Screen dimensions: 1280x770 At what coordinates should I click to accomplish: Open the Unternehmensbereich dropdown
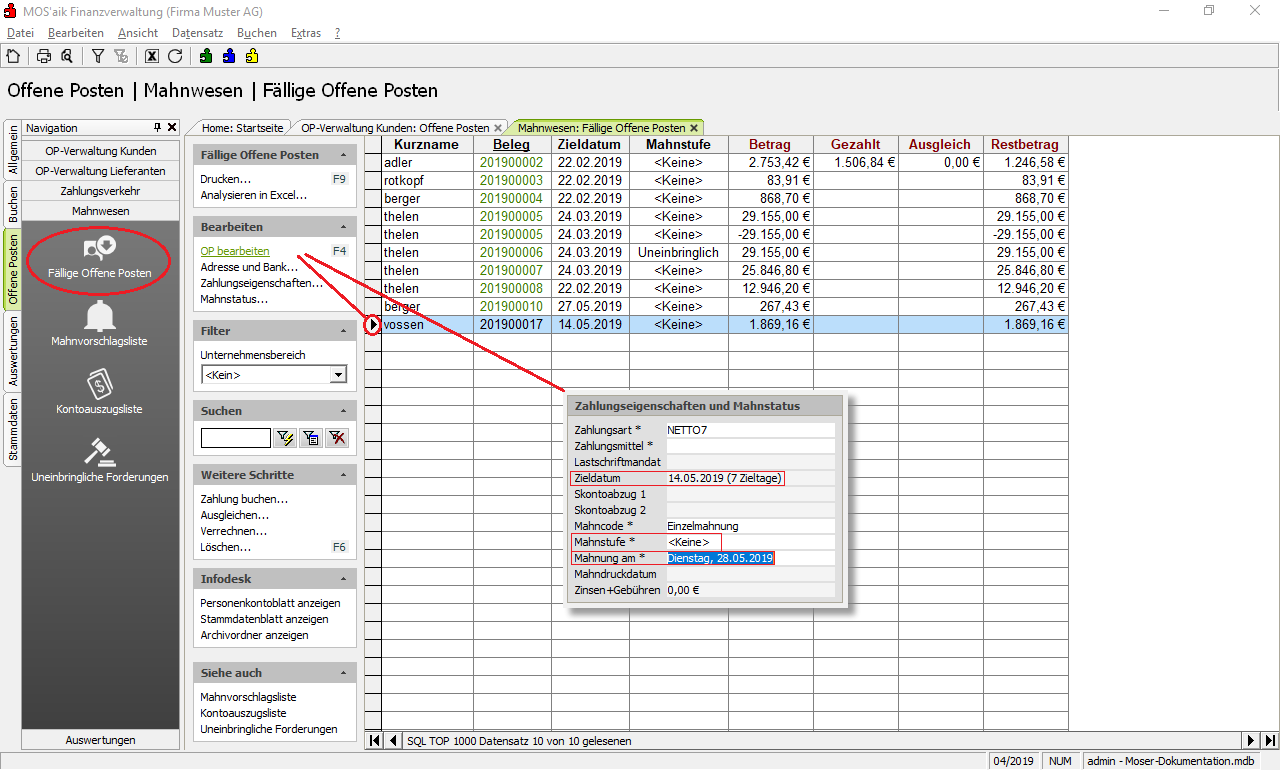pos(338,375)
